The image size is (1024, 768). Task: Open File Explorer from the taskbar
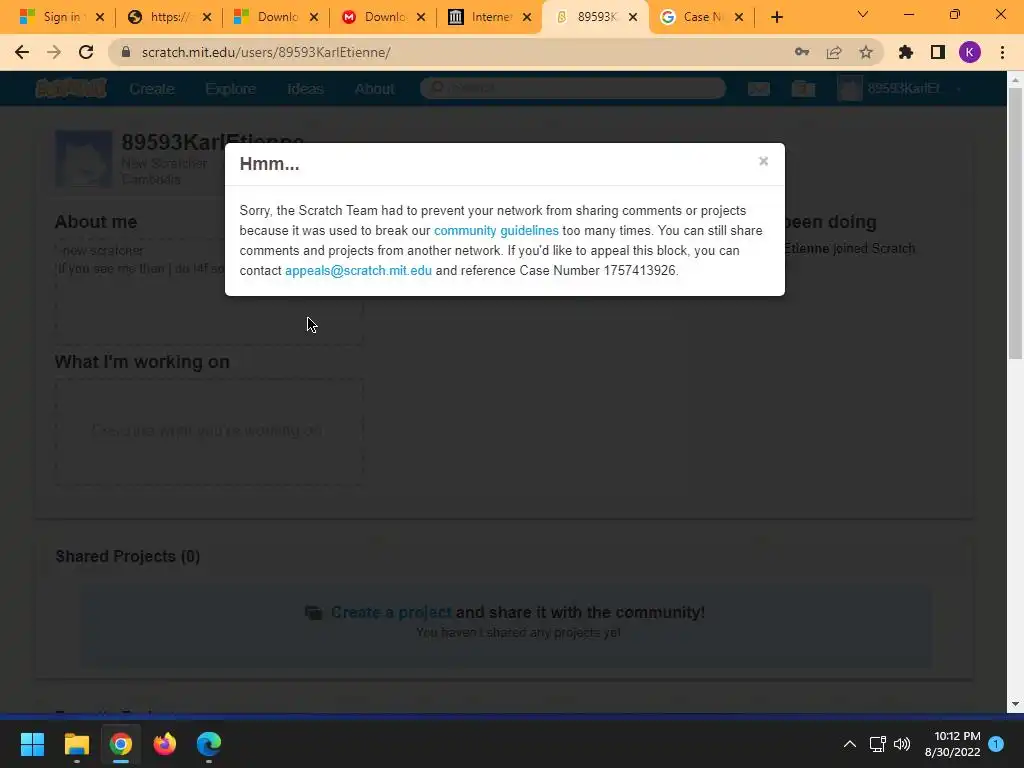[x=76, y=744]
